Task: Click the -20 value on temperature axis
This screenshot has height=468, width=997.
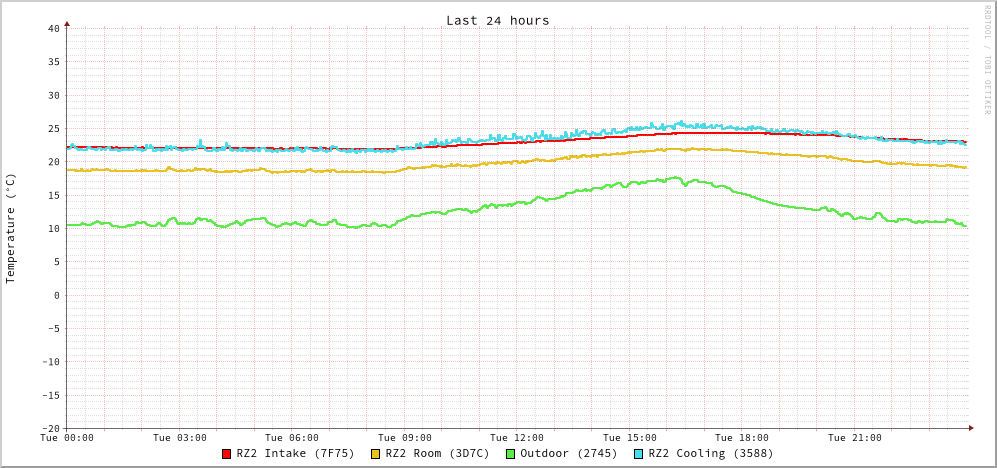Action: [50, 428]
